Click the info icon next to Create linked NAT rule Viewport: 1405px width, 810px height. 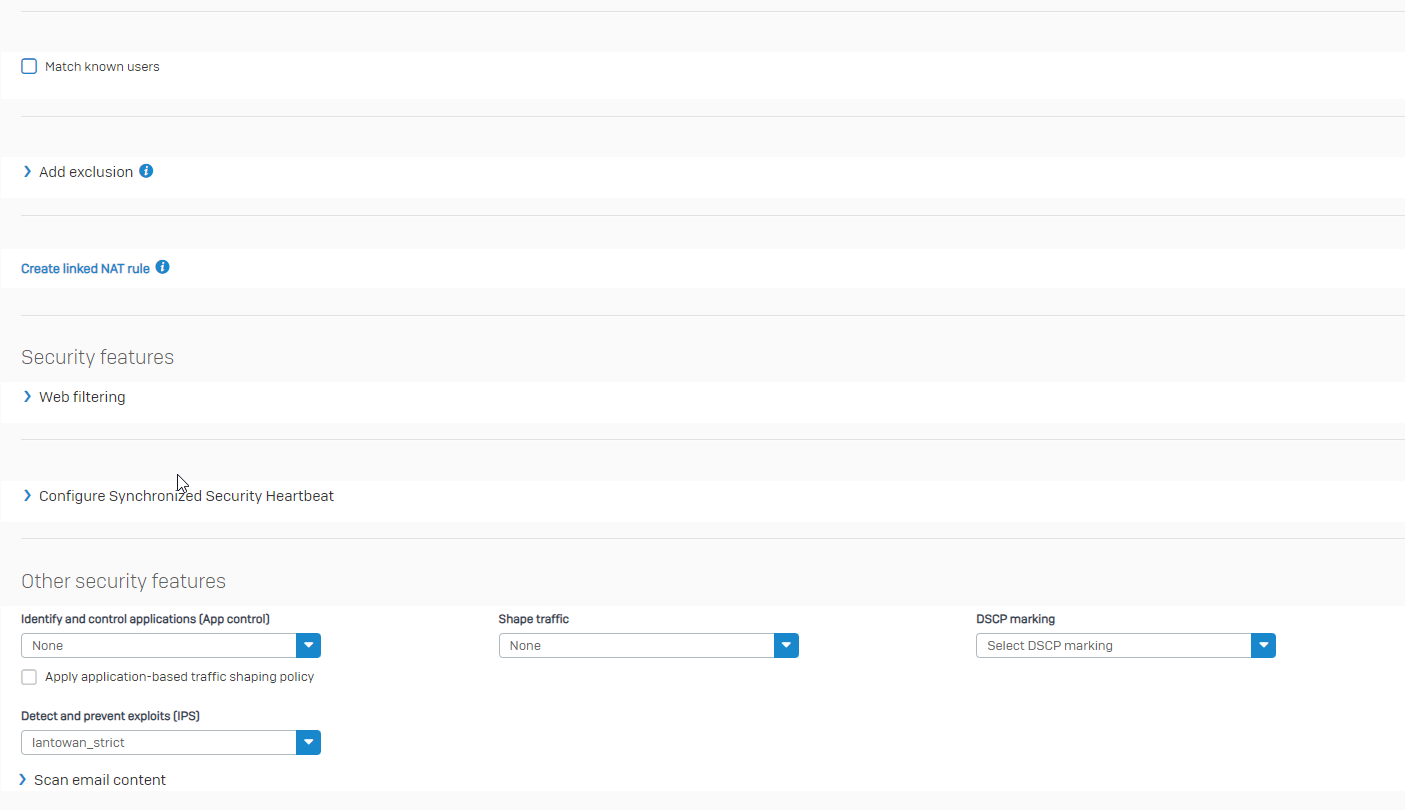tap(162, 267)
